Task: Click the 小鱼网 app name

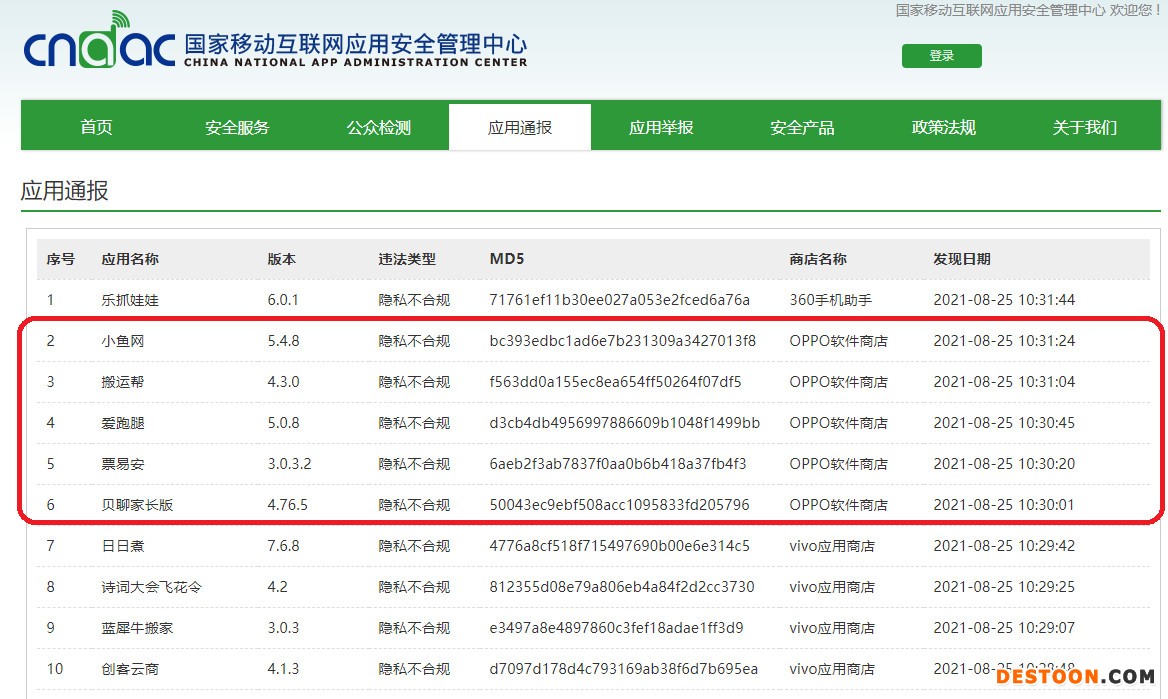Action: tap(123, 341)
